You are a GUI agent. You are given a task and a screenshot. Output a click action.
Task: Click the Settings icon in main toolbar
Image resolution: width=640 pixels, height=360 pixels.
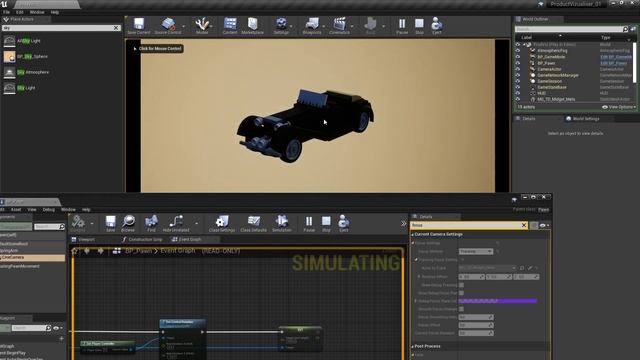(x=281, y=26)
